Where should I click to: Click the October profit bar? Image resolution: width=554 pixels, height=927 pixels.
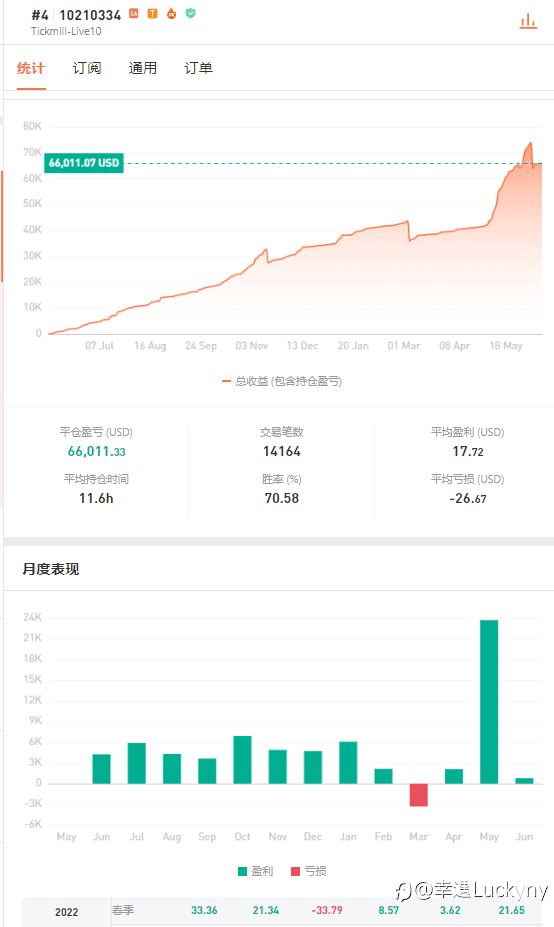(242, 760)
